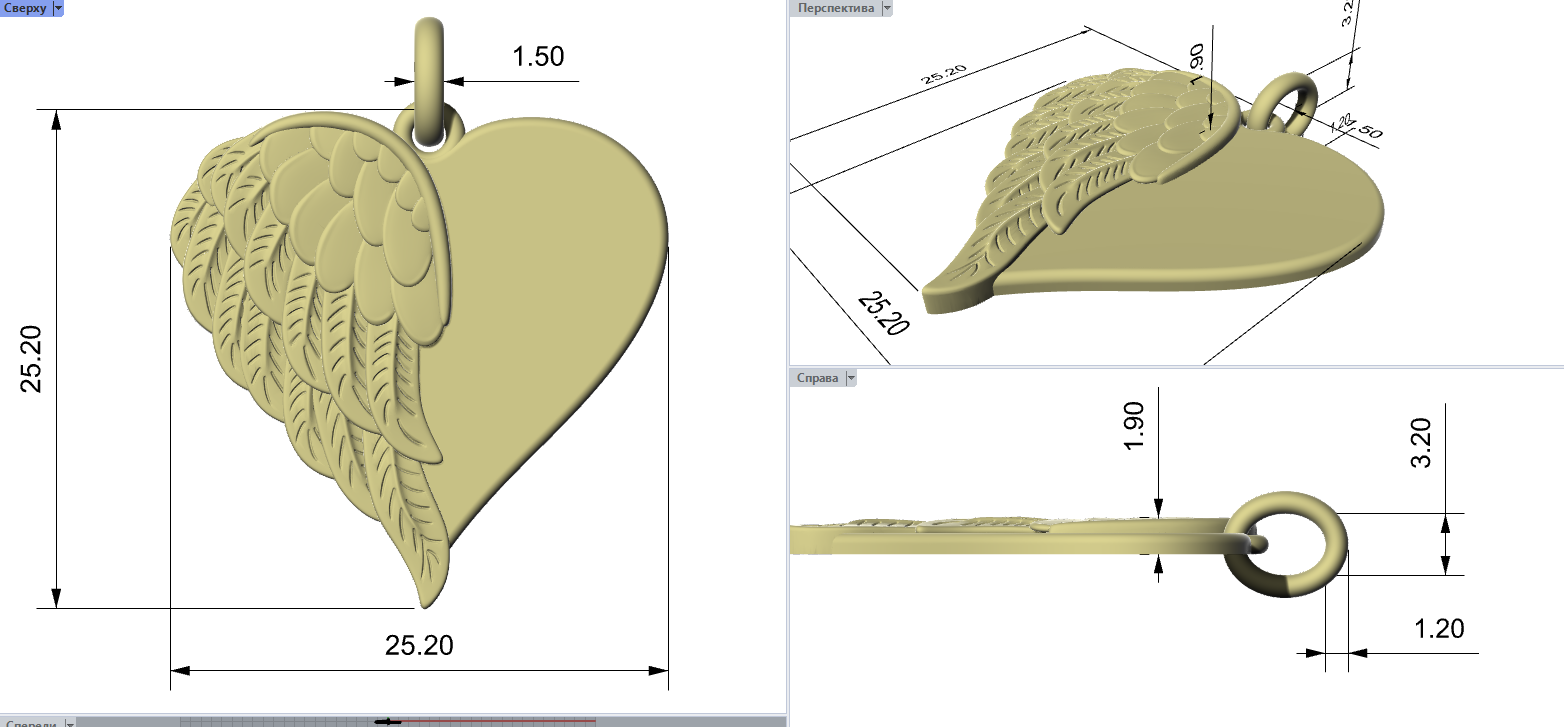The height and width of the screenshot is (727, 1564).
Task: Open the Сверху viewport dropdown arrow
Action: click(x=57, y=7)
